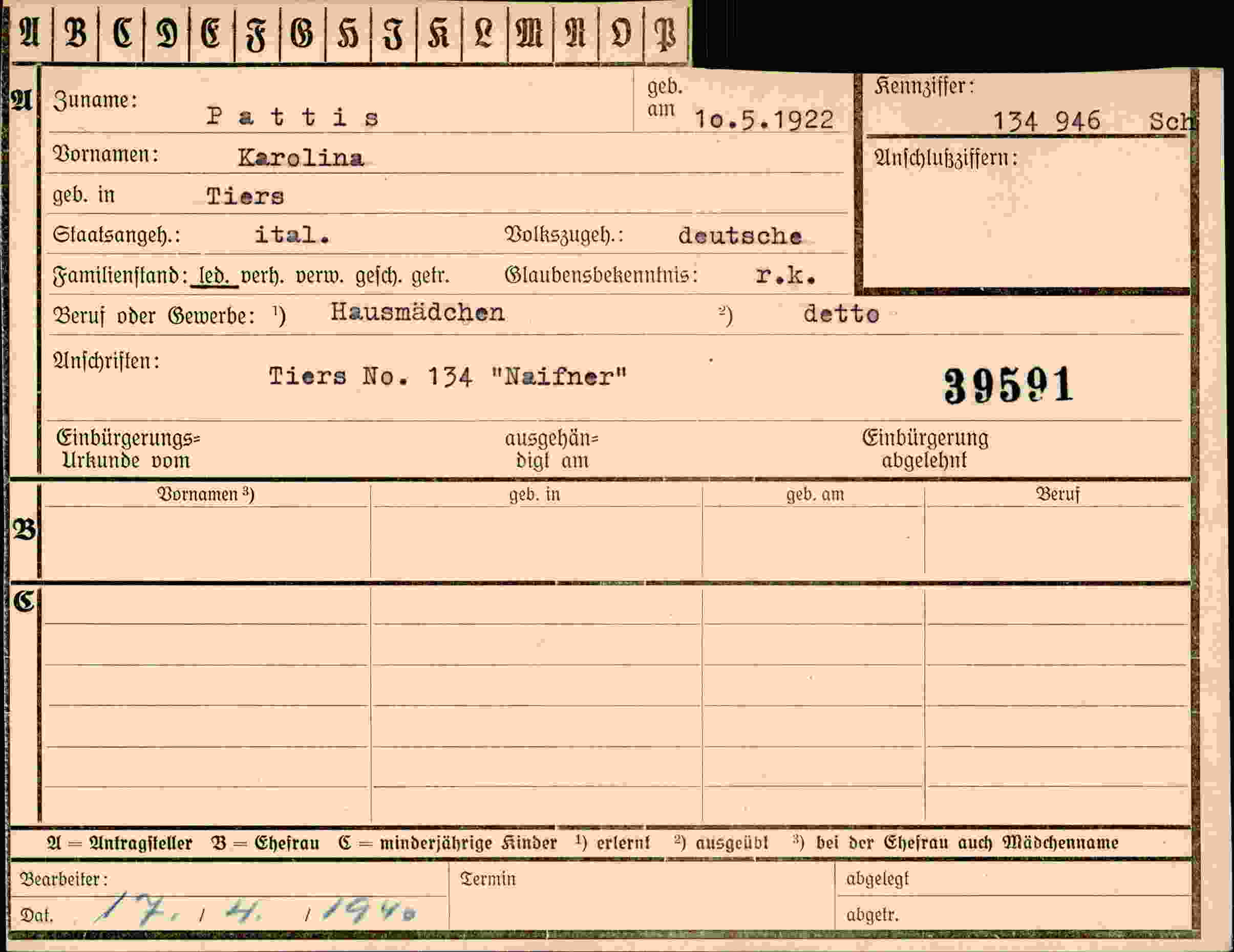Image resolution: width=1234 pixels, height=952 pixels.
Task: Click the 'abgetr.' label
Action: (873, 914)
